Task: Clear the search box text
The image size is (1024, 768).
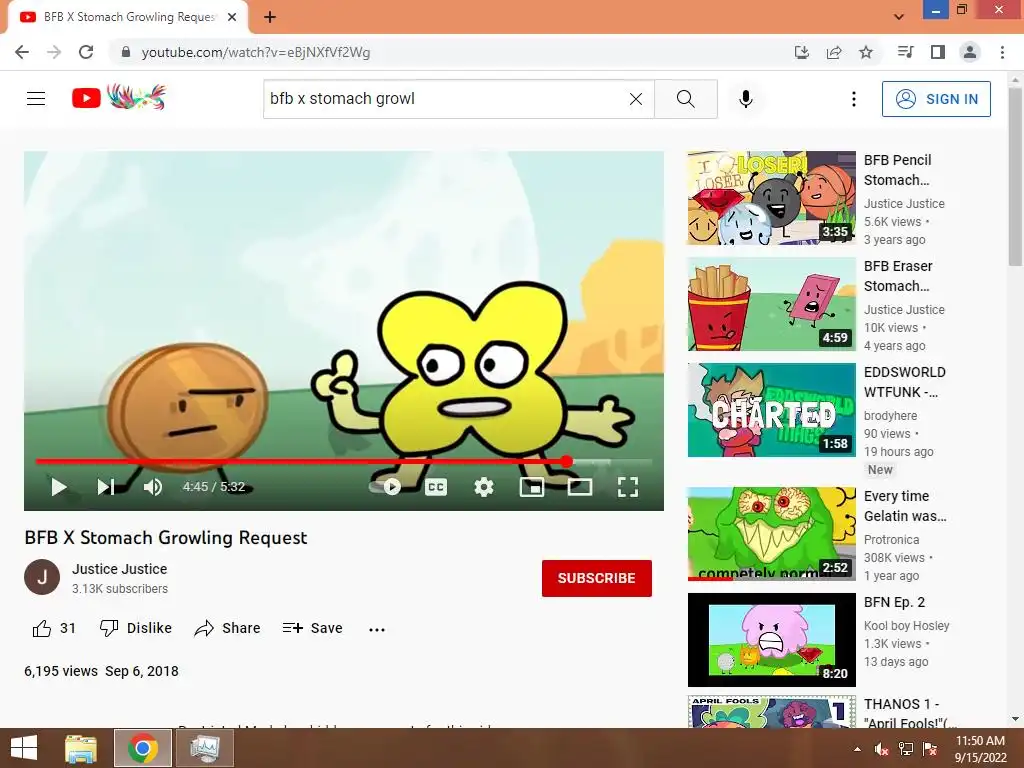Action: point(635,99)
